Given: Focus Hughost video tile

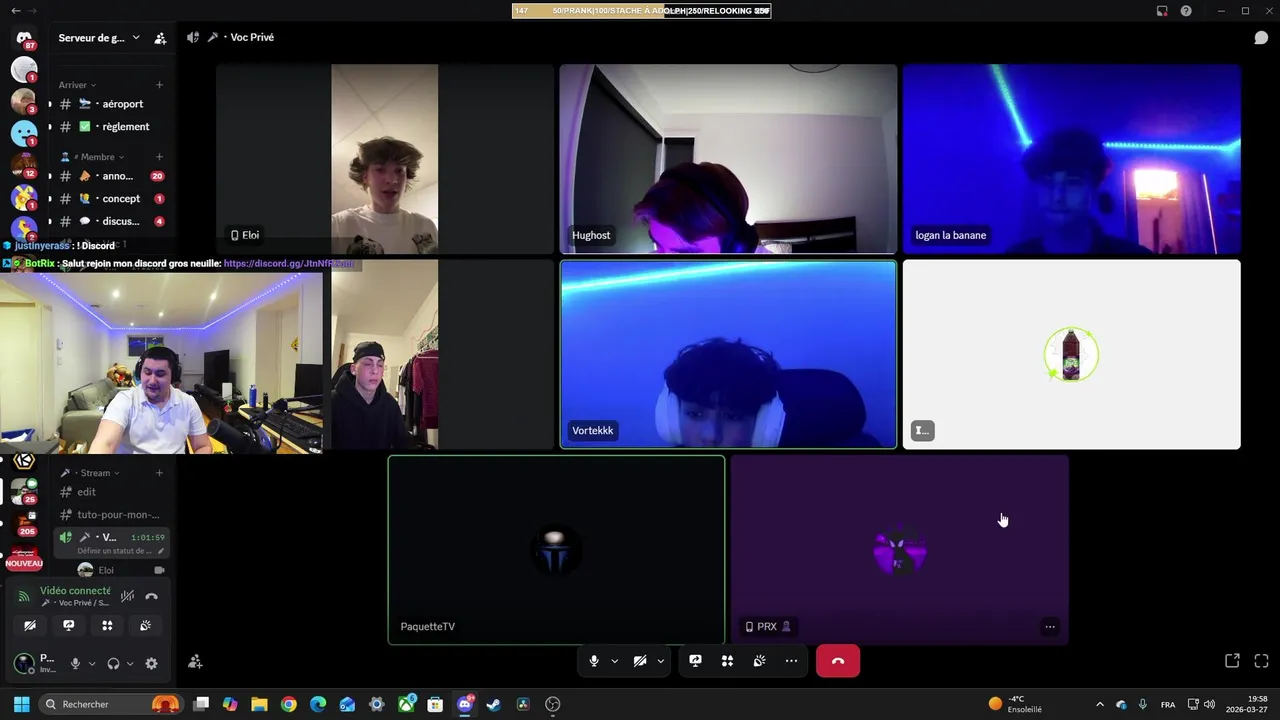Looking at the screenshot, I should [x=728, y=159].
